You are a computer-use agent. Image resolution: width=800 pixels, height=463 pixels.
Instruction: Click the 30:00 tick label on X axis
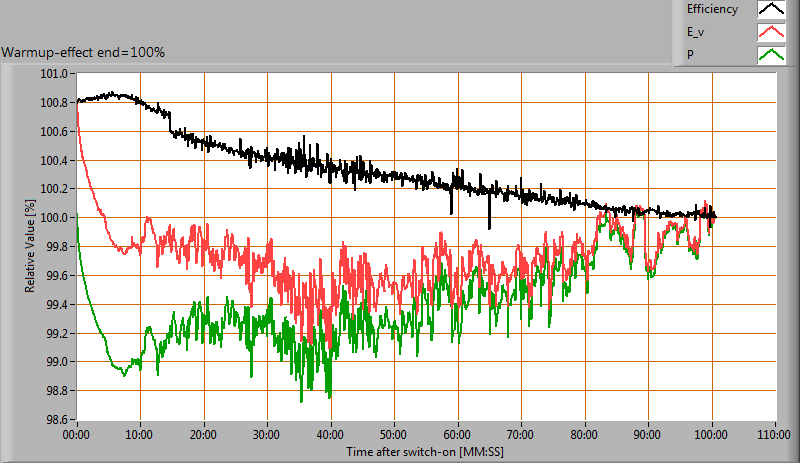point(267,436)
